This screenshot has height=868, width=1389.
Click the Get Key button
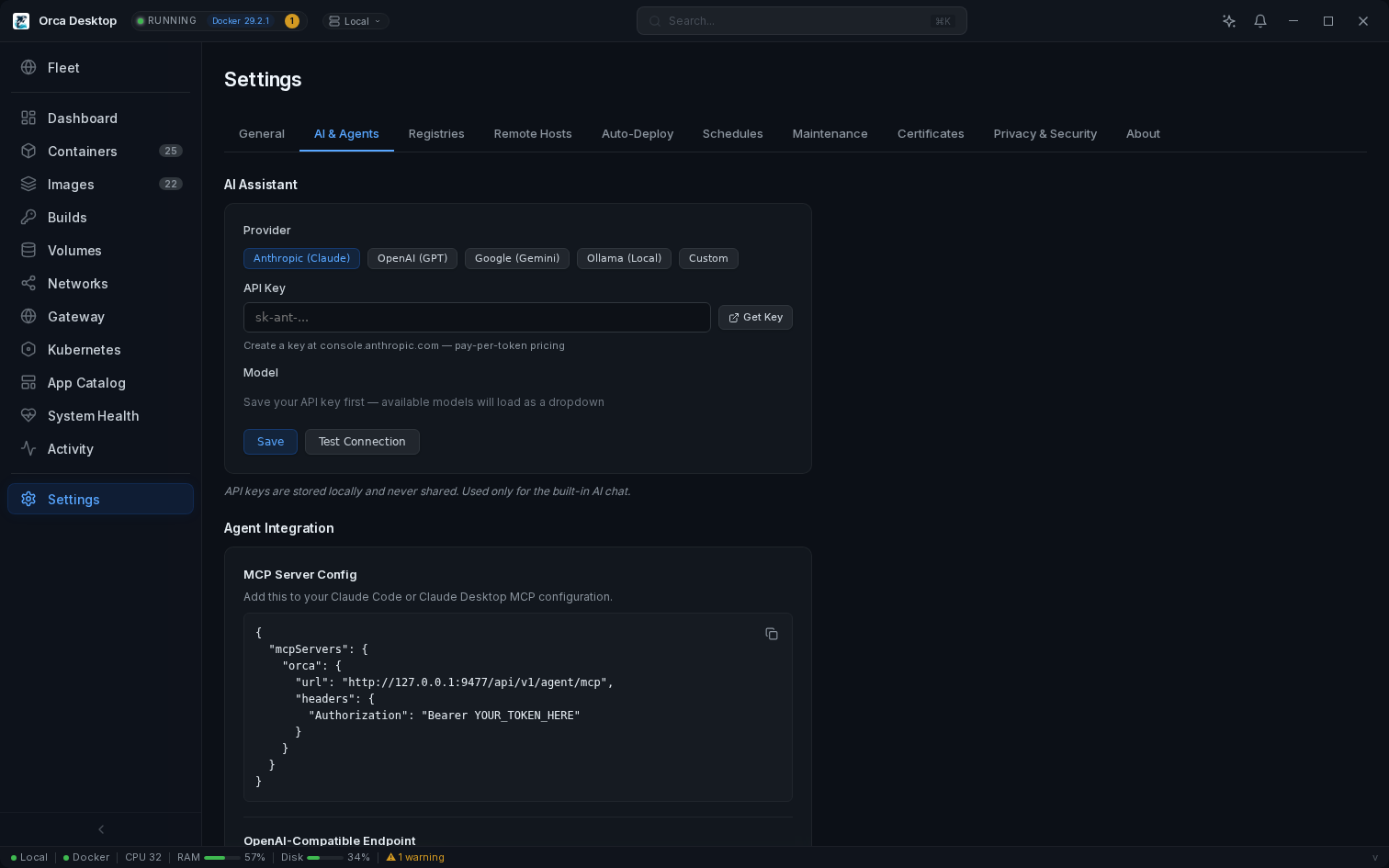tap(755, 317)
